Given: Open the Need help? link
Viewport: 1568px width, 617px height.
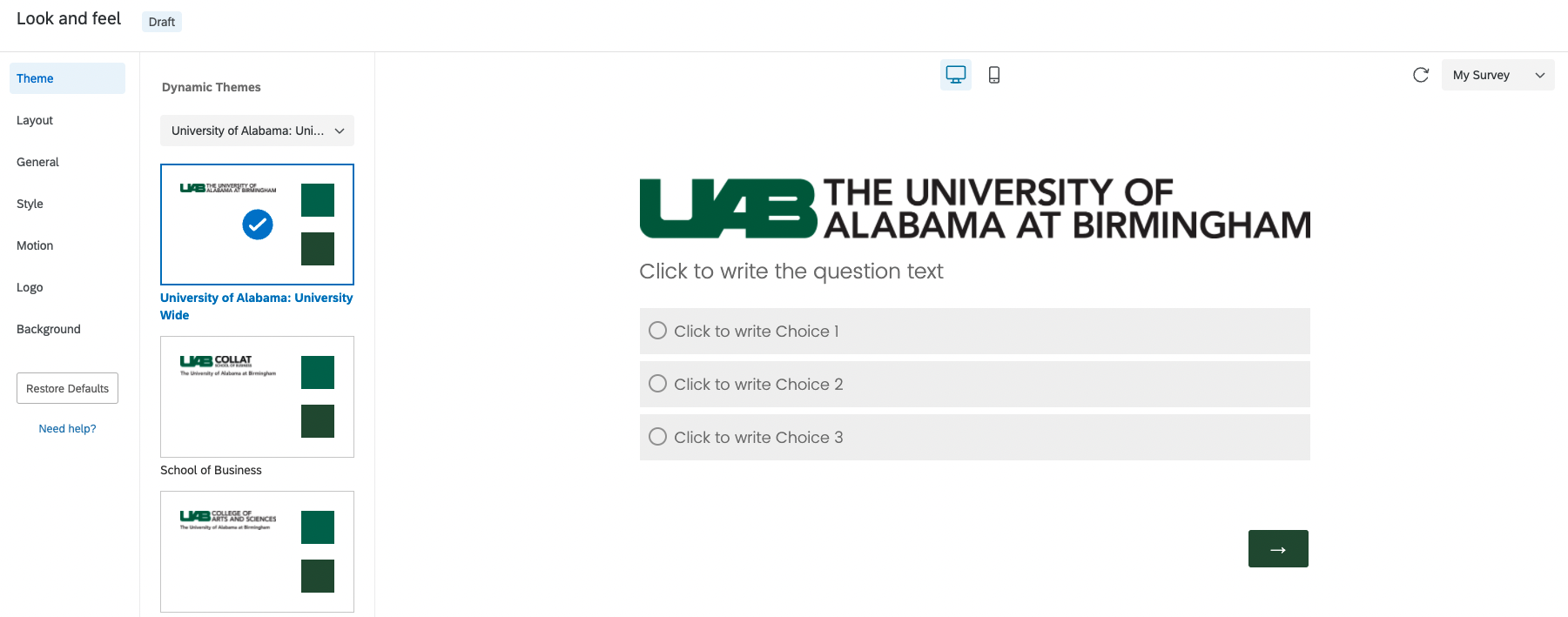Looking at the screenshot, I should (67, 428).
